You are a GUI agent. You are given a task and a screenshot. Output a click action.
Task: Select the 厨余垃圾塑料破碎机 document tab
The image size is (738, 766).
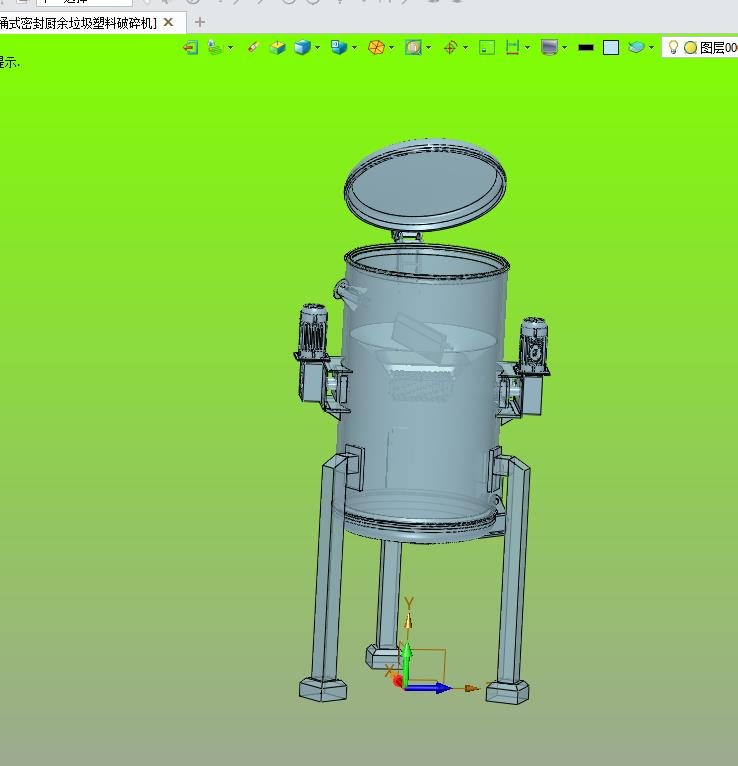78,22
